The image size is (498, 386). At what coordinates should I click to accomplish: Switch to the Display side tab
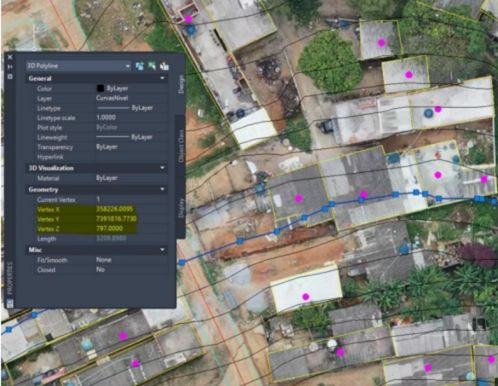click(x=181, y=208)
